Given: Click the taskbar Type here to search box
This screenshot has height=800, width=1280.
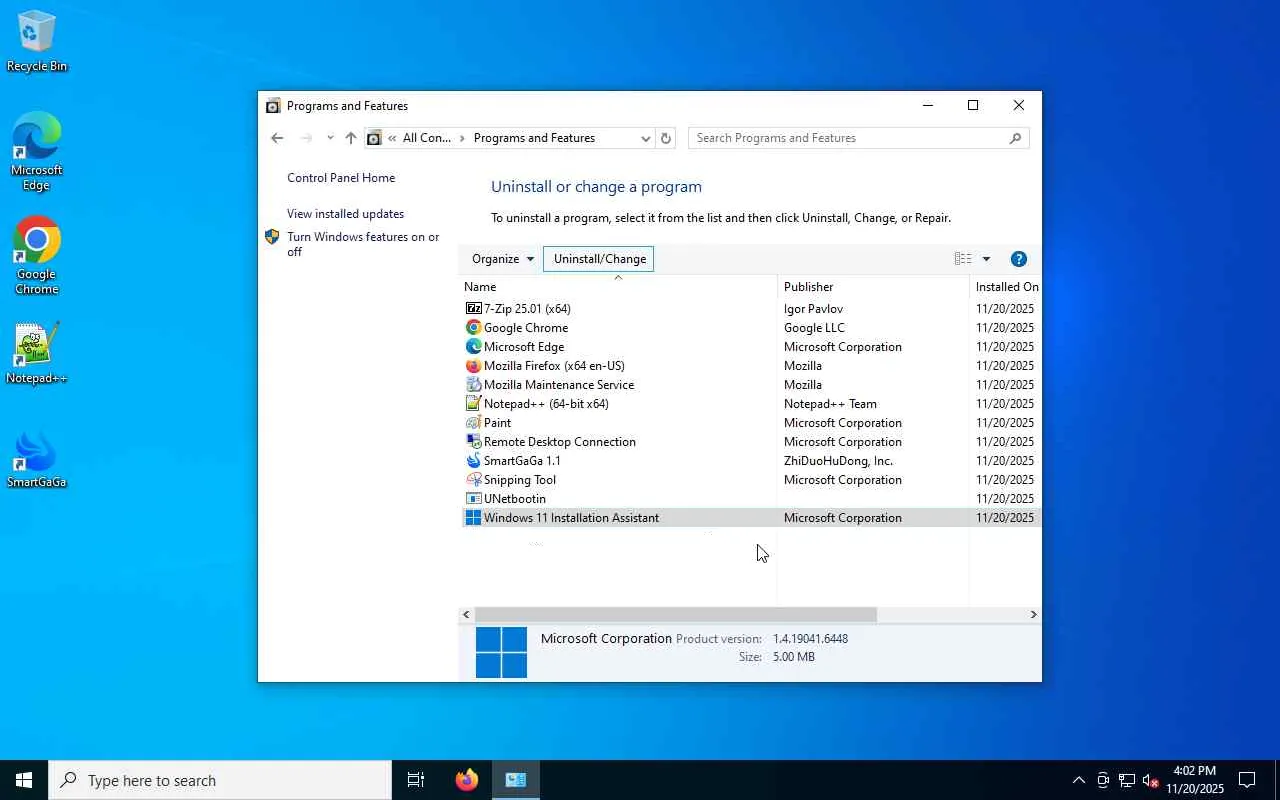Looking at the screenshot, I should click(x=220, y=780).
